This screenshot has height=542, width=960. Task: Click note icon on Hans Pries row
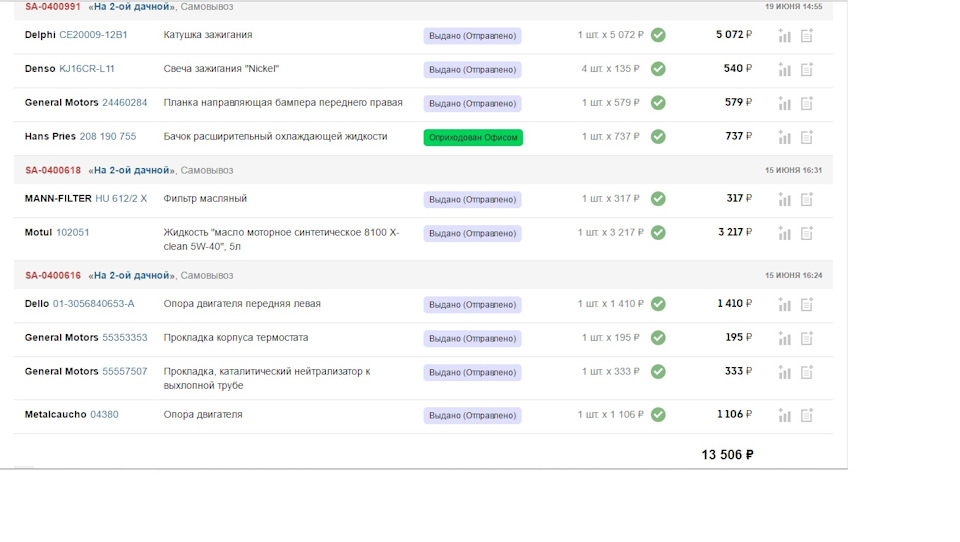[807, 138]
